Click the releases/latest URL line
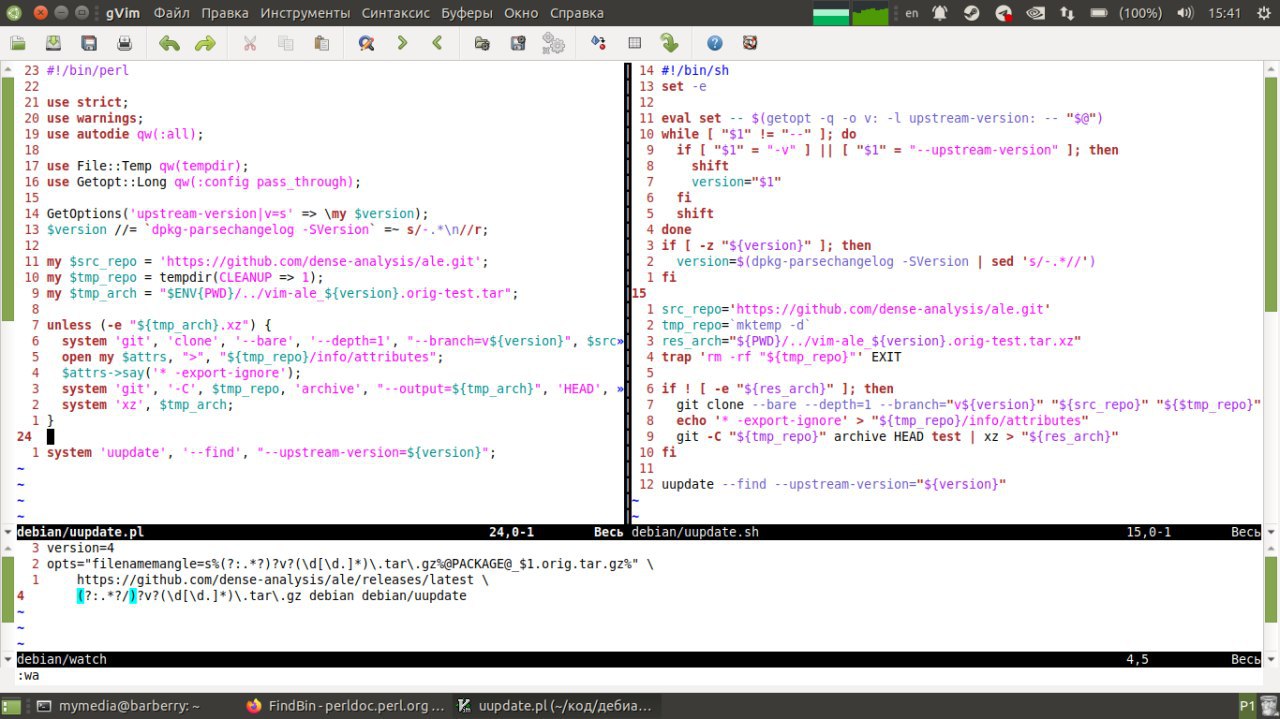 283,579
